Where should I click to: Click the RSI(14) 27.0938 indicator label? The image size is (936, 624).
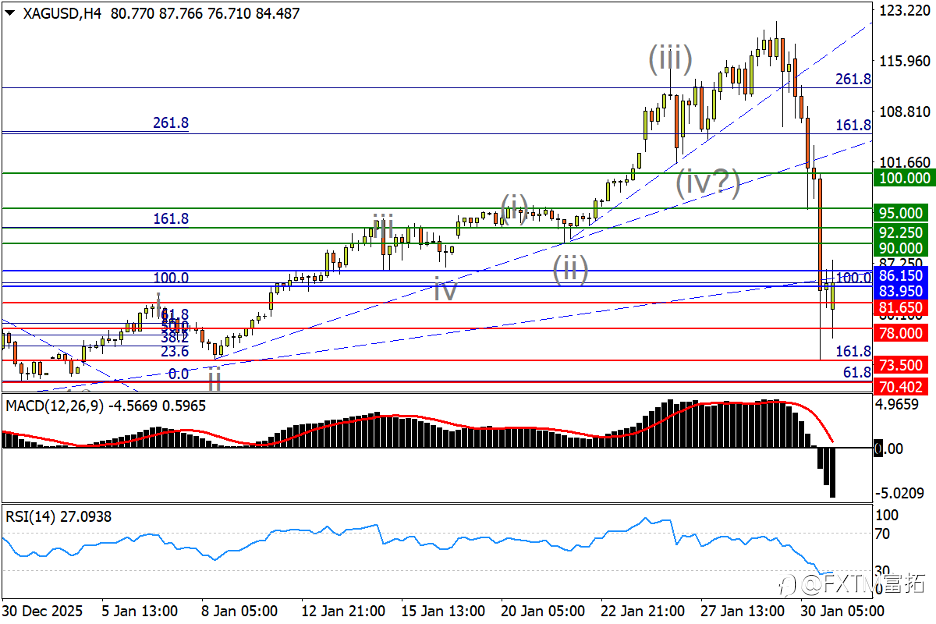[58, 517]
